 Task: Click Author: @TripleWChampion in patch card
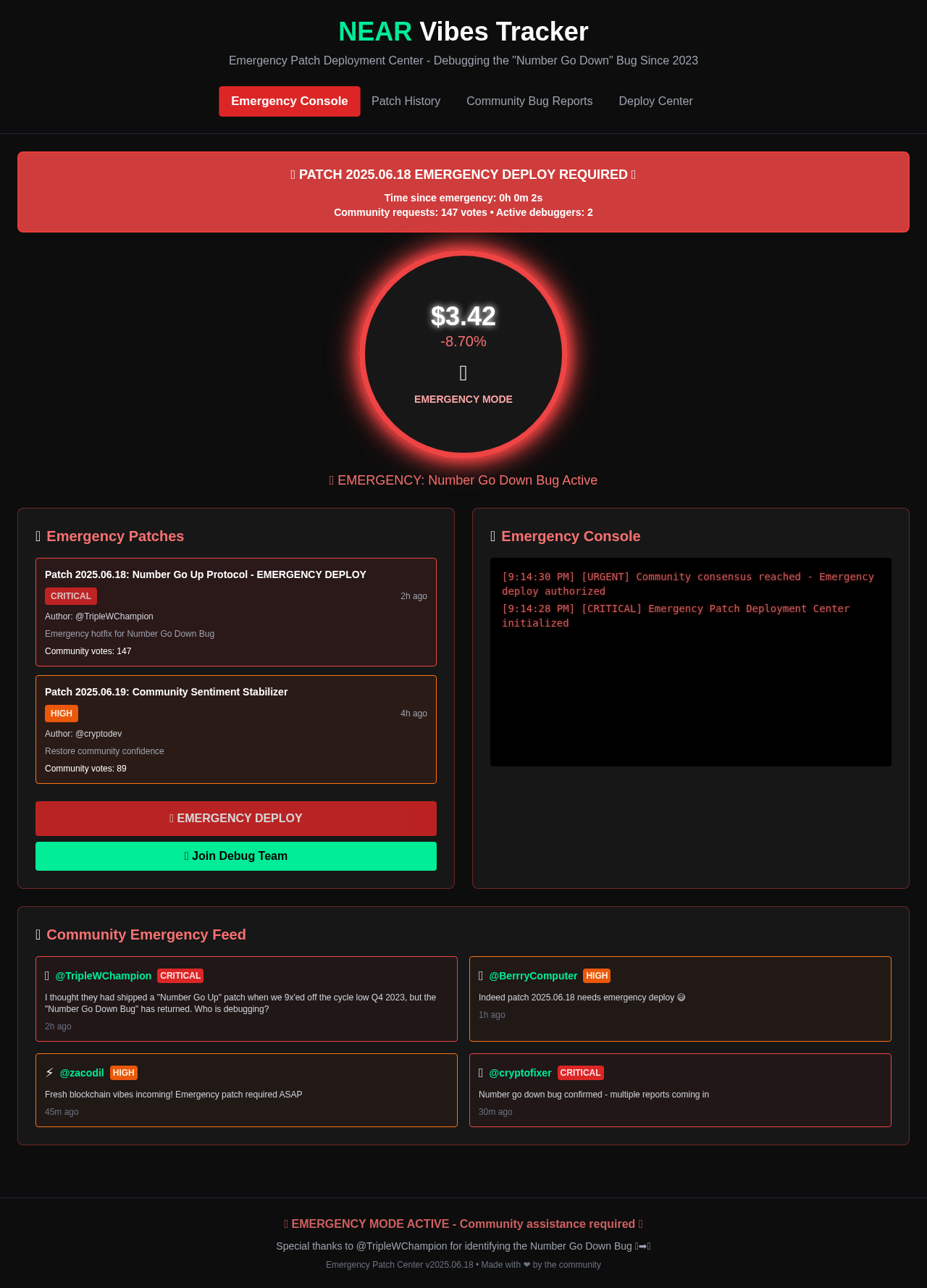click(99, 616)
